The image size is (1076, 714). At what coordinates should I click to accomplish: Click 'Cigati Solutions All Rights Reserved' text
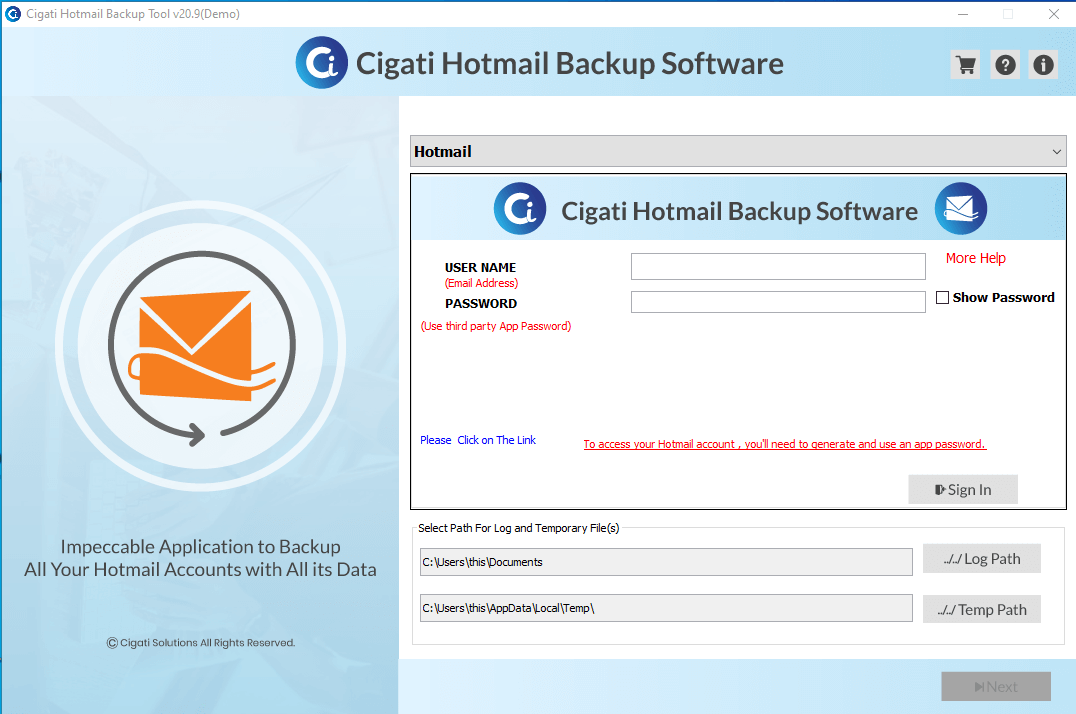[200, 643]
